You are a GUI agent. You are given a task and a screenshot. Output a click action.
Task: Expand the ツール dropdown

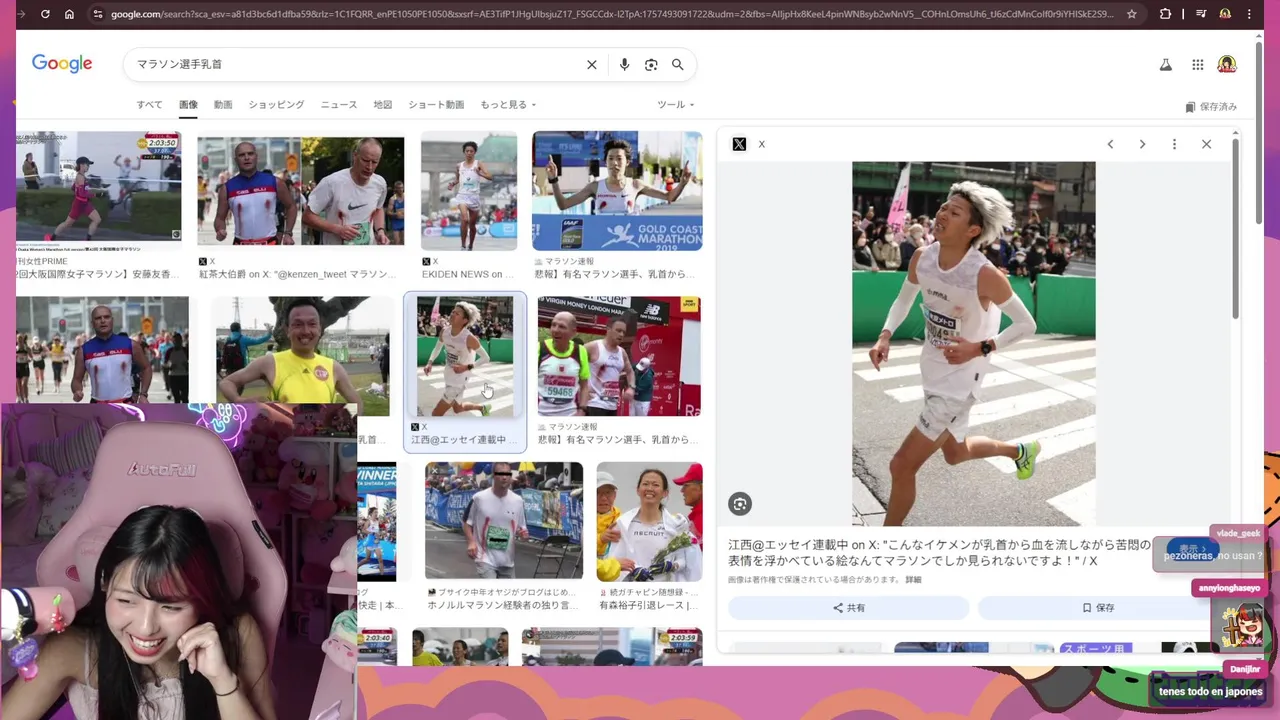pos(675,105)
